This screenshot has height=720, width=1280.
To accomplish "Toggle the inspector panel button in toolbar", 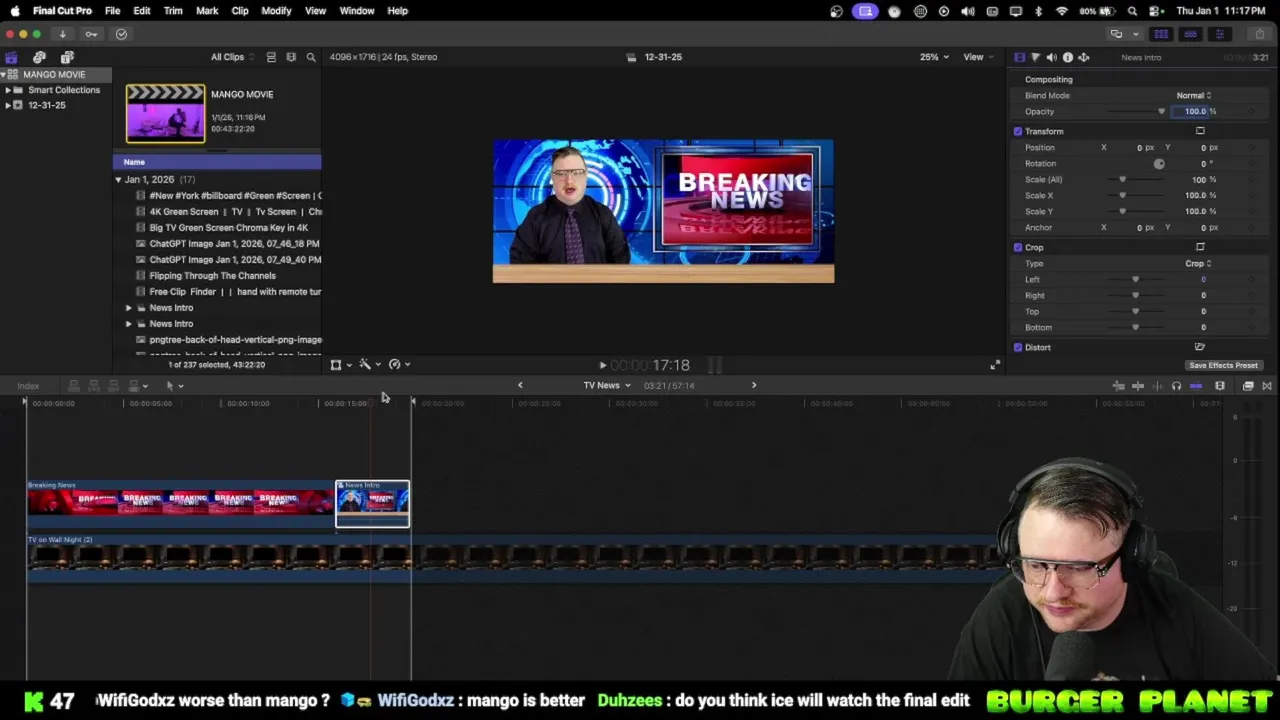I will [1219, 34].
